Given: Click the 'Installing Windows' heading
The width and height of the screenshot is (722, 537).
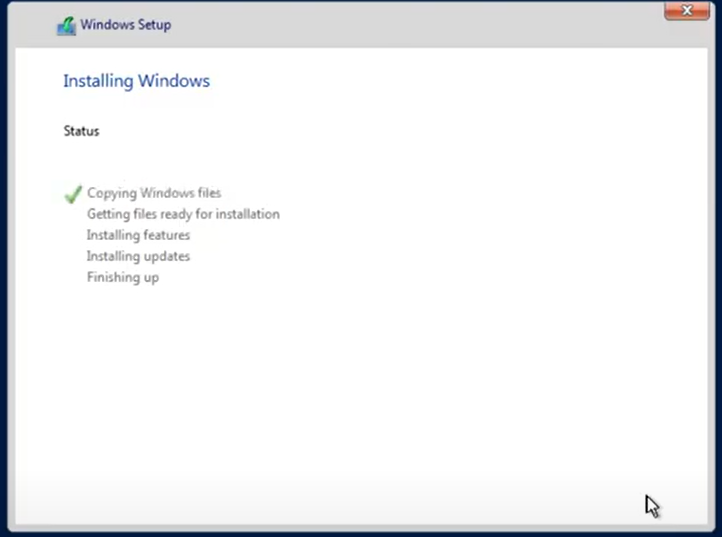Looking at the screenshot, I should [137, 81].
